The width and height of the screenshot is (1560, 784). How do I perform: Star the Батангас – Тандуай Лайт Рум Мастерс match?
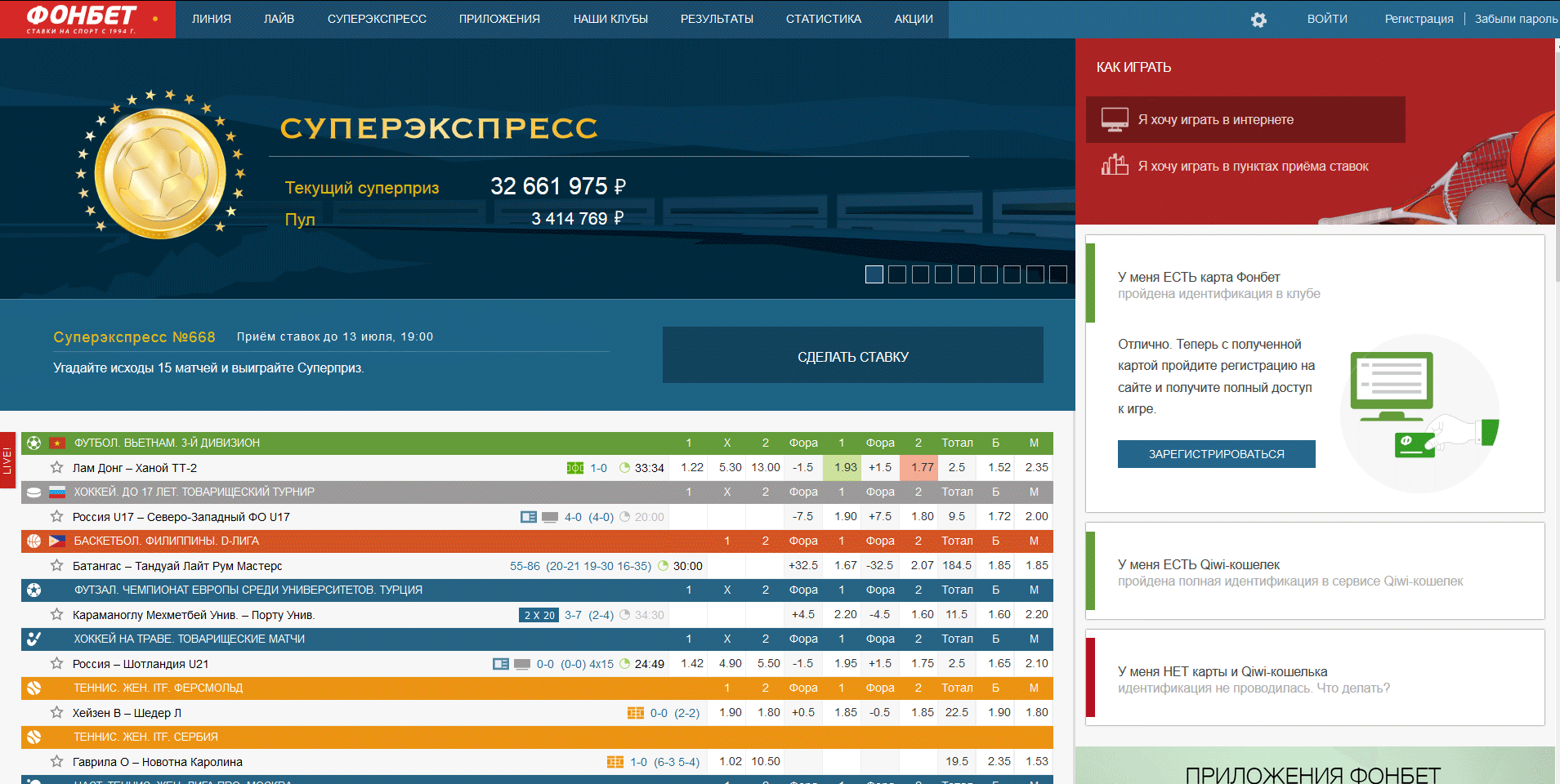[x=56, y=565]
